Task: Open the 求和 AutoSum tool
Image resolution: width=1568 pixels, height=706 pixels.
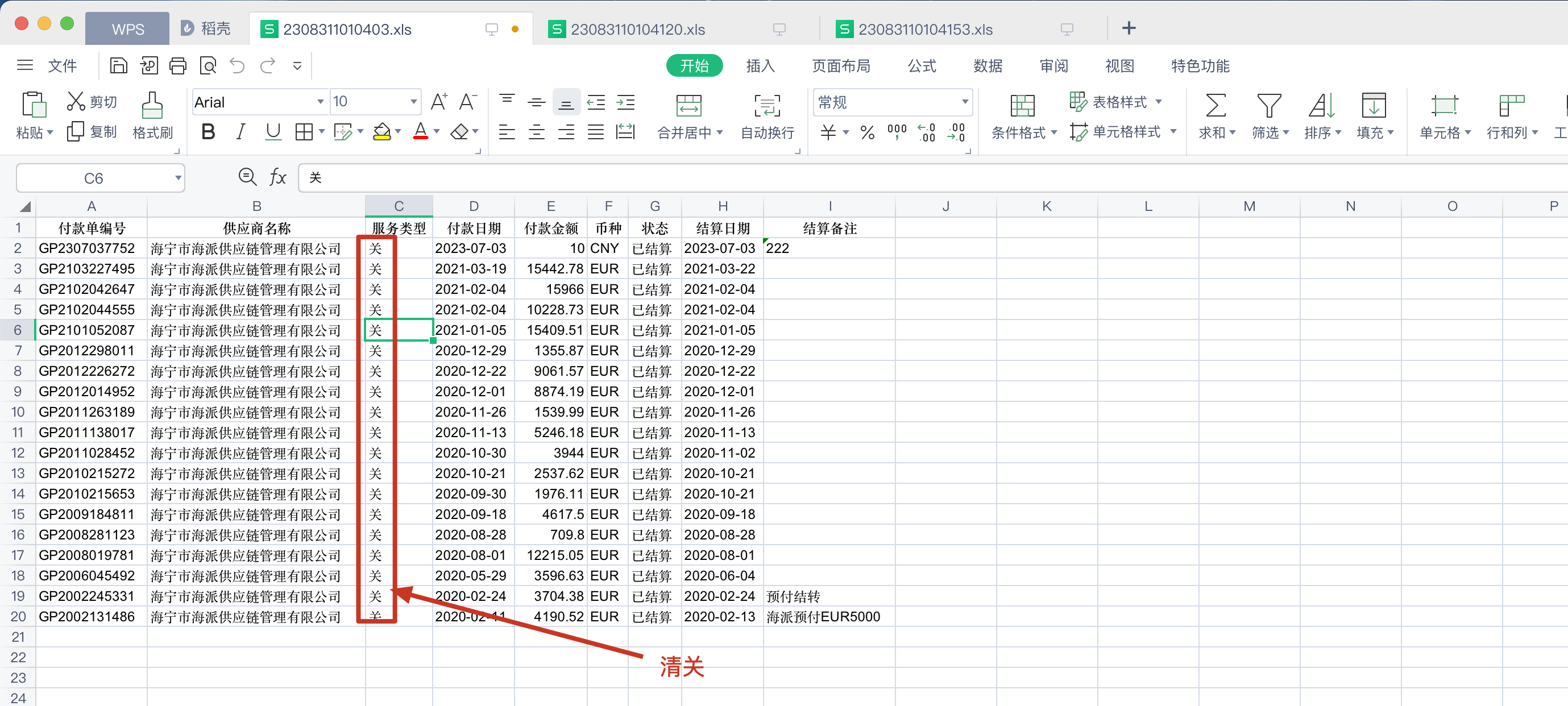Action: click(x=1215, y=115)
